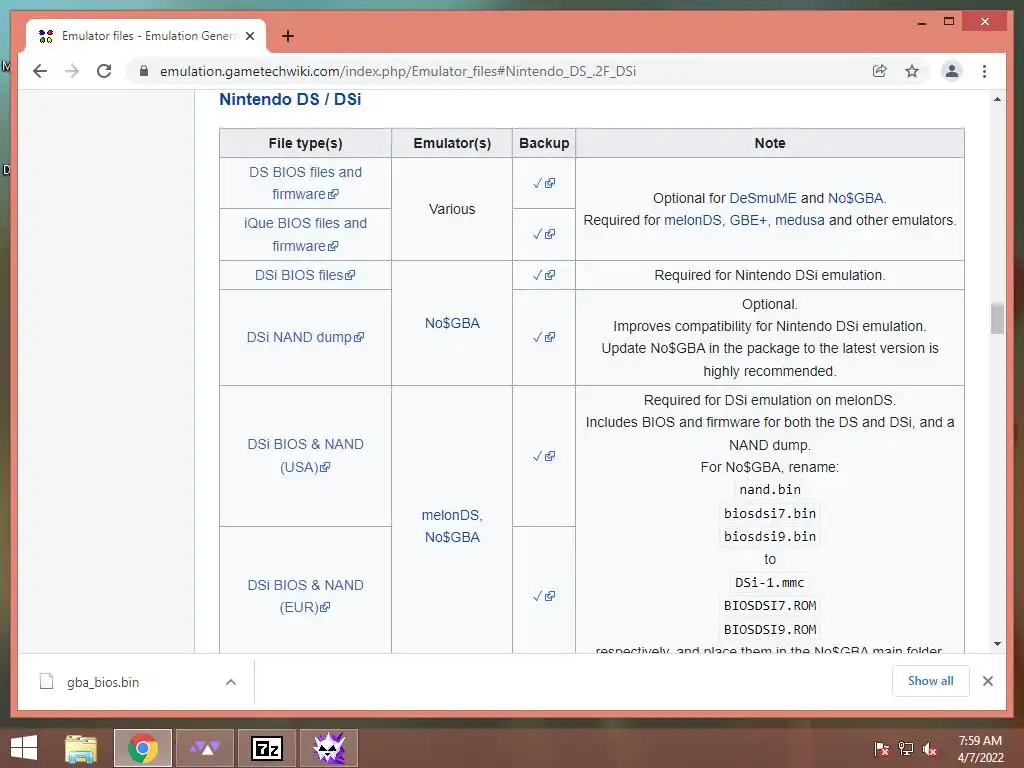Expand options for gba_bios.bin download
This screenshot has width=1024, height=768.
coord(231,682)
